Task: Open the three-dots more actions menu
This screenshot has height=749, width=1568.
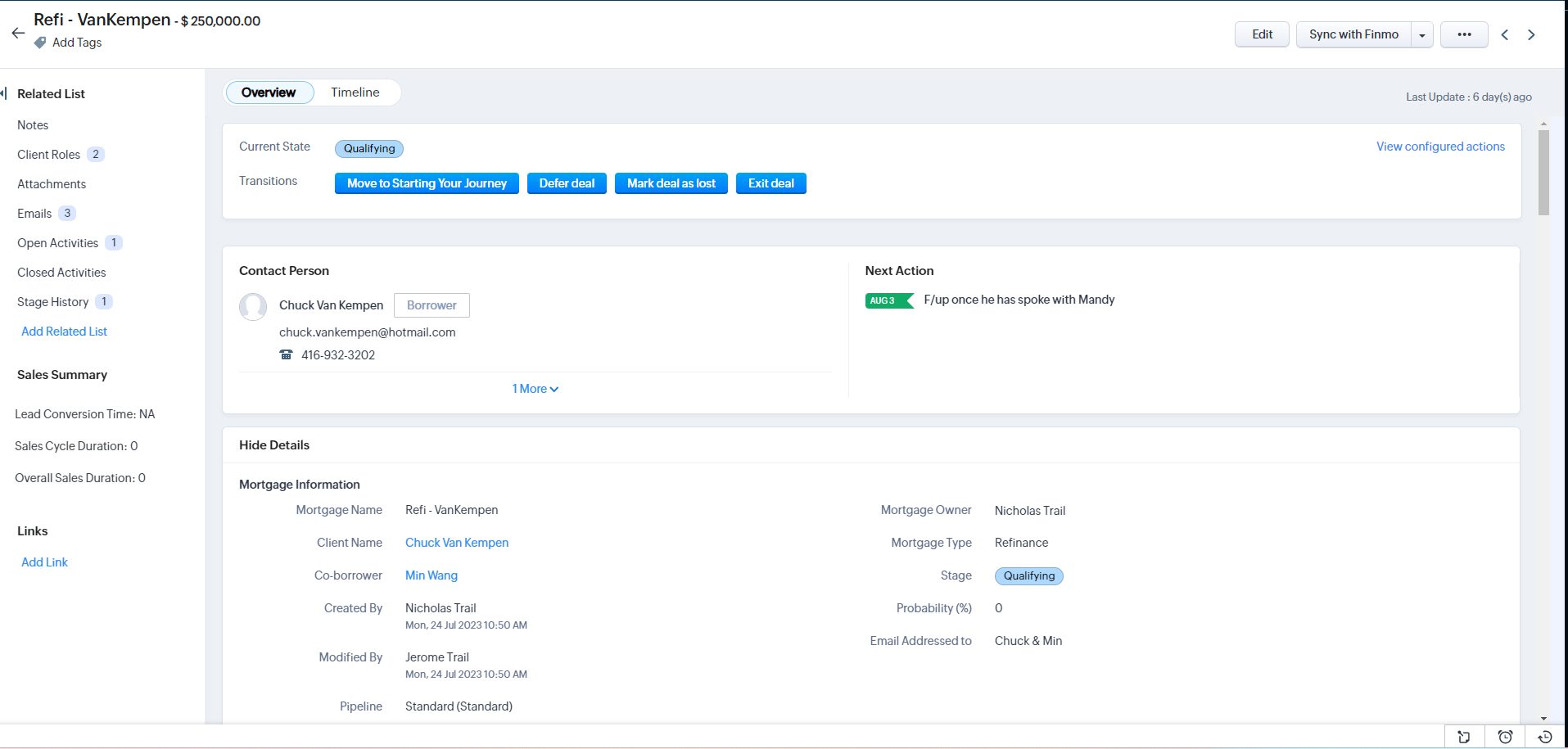Action: point(1464,34)
